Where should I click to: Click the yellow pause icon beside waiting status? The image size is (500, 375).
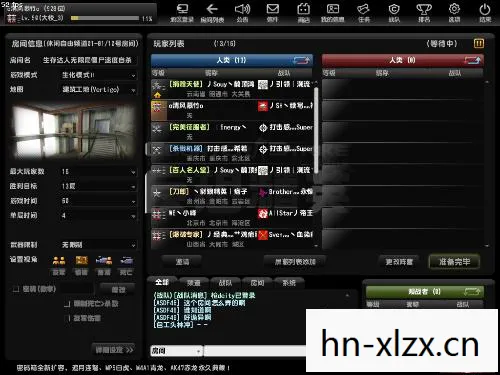coord(479,43)
